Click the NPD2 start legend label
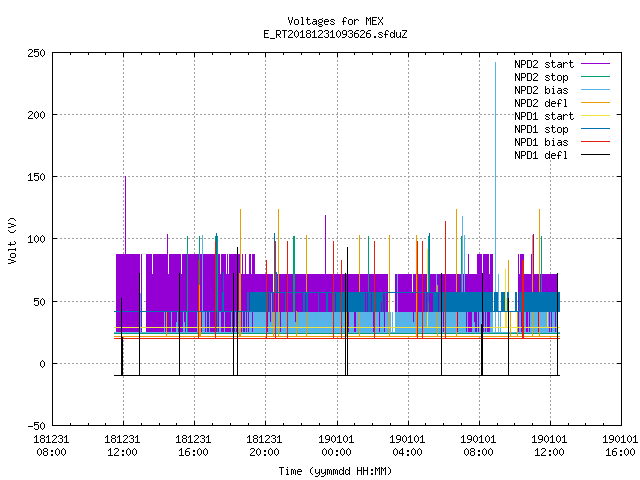 point(544,64)
